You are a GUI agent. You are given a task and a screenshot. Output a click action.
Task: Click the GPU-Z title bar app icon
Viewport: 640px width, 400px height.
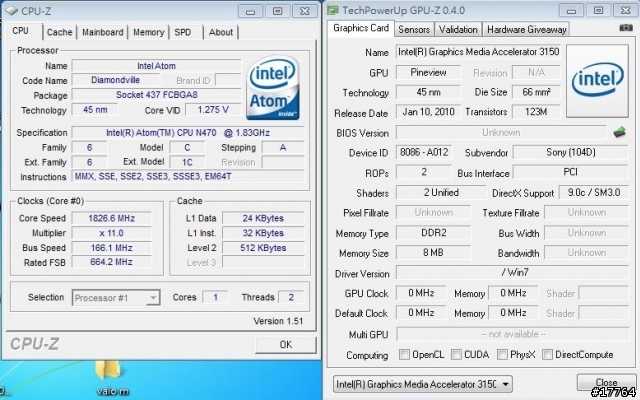[333, 10]
